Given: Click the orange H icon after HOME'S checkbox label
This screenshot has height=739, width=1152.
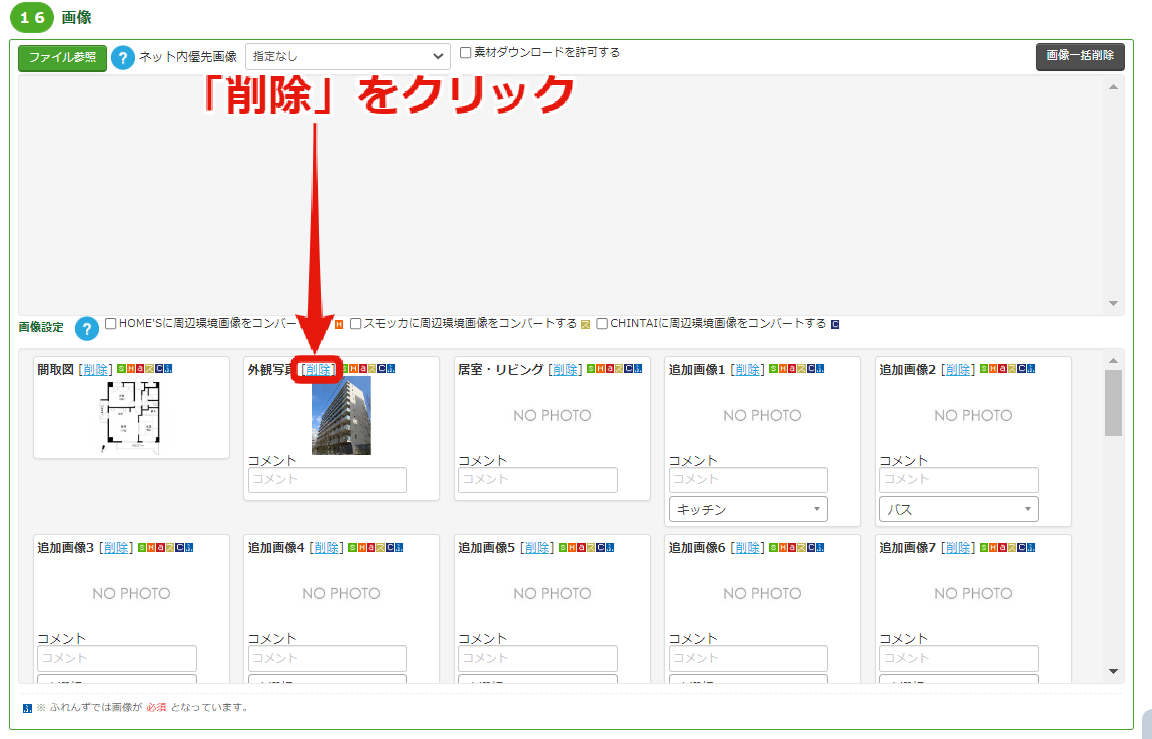Looking at the screenshot, I should tap(339, 324).
